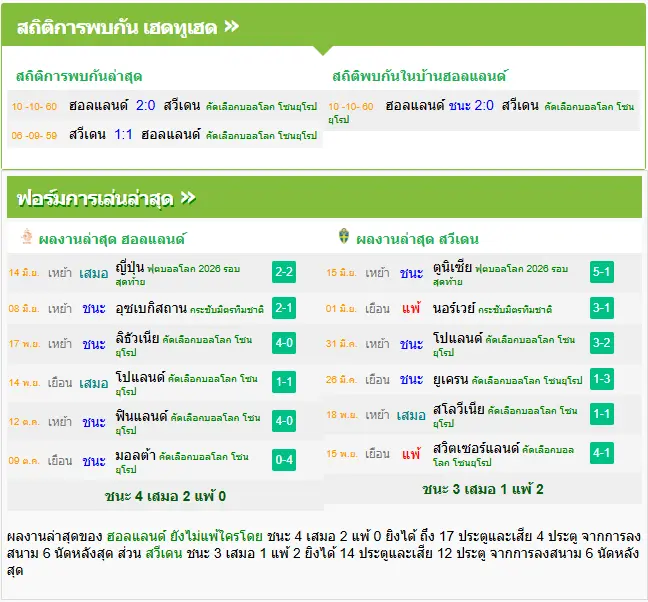Click green ฮอลแลนด์ ยังไม่แพ้ใครโดย text in summary paragraph

tap(185, 536)
